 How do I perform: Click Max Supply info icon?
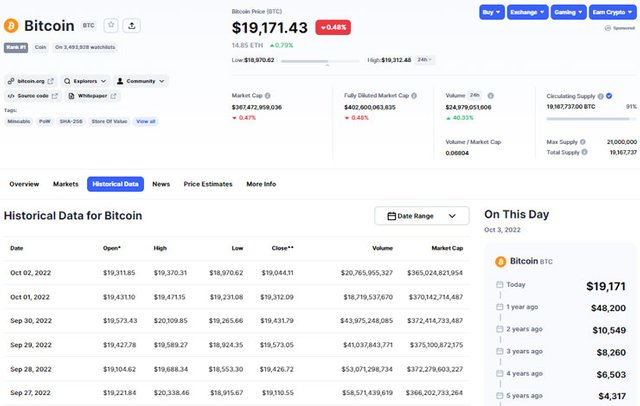coord(582,142)
